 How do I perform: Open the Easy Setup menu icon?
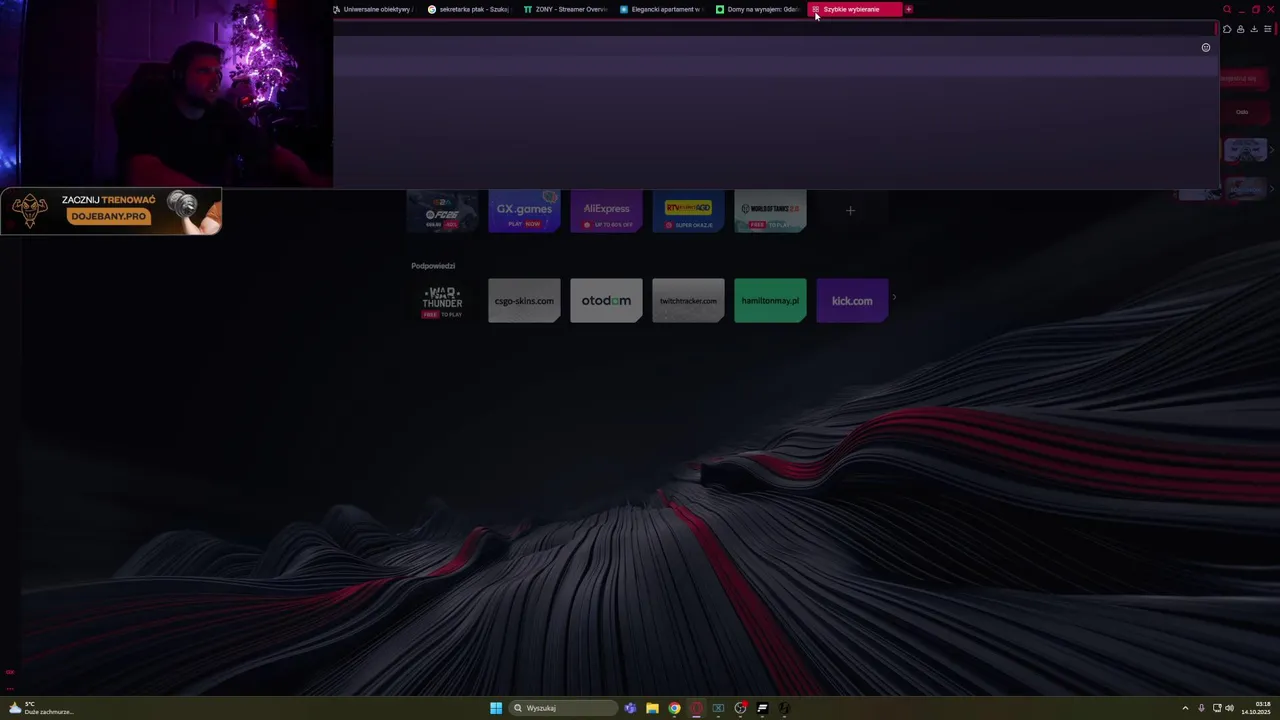coord(1268,29)
